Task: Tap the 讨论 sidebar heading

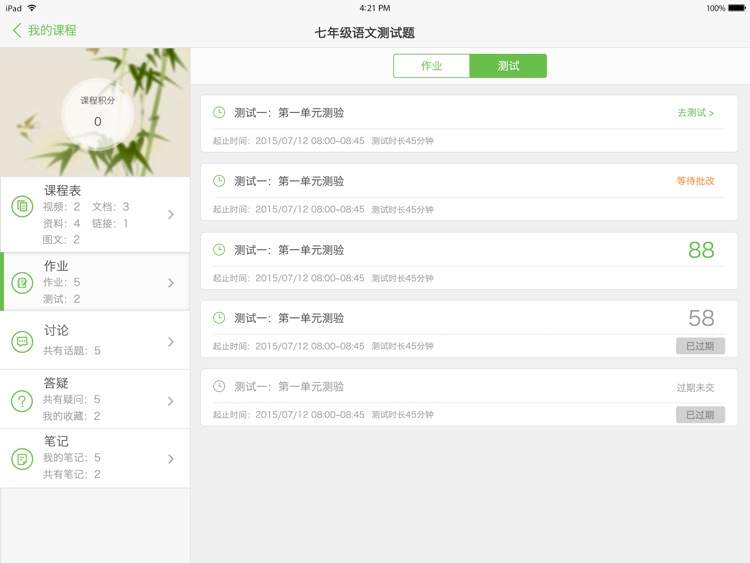Action: (56, 330)
